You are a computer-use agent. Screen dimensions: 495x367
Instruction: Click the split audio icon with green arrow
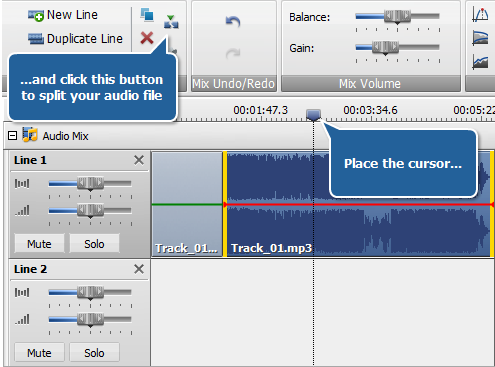click(171, 22)
